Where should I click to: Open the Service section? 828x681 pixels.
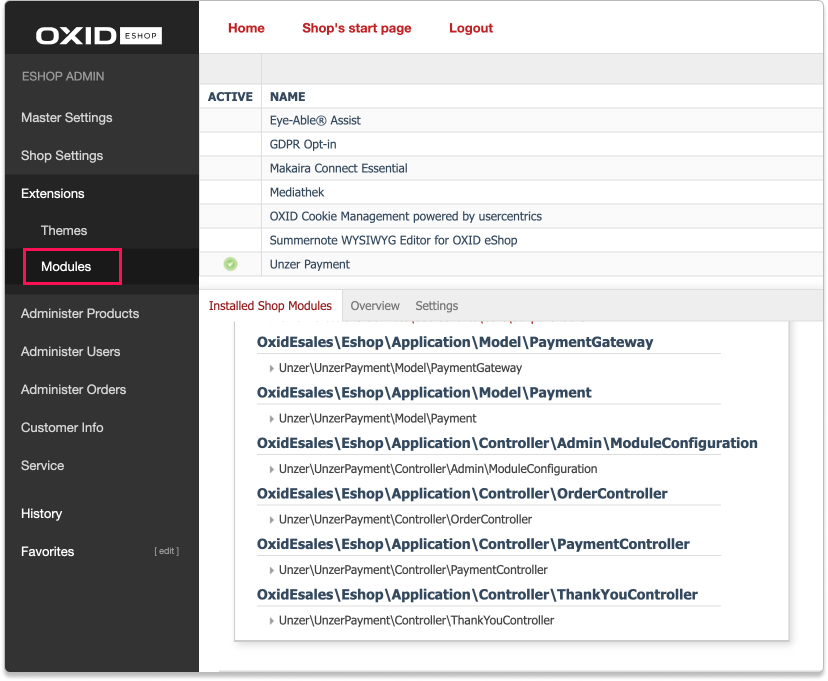click(x=42, y=465)
